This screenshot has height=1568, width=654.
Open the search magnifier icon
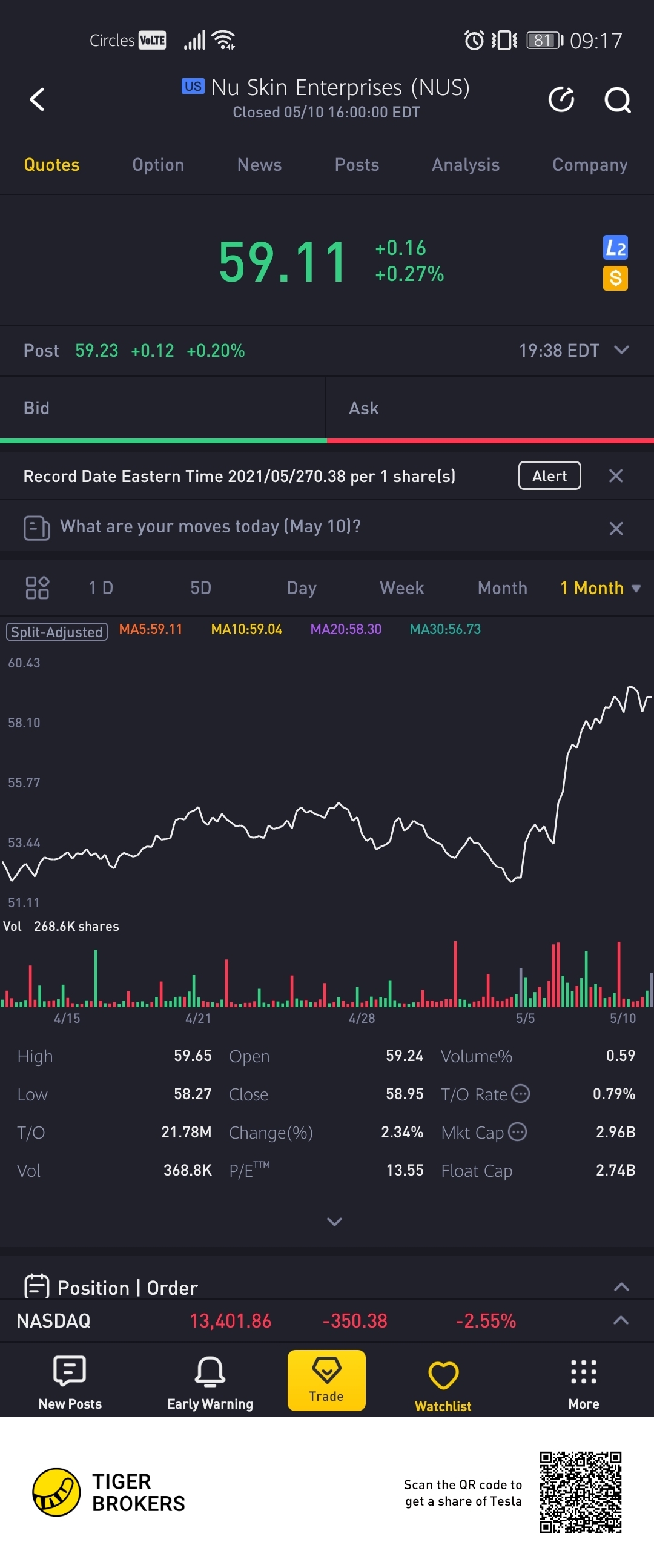[x=617, y=100]
